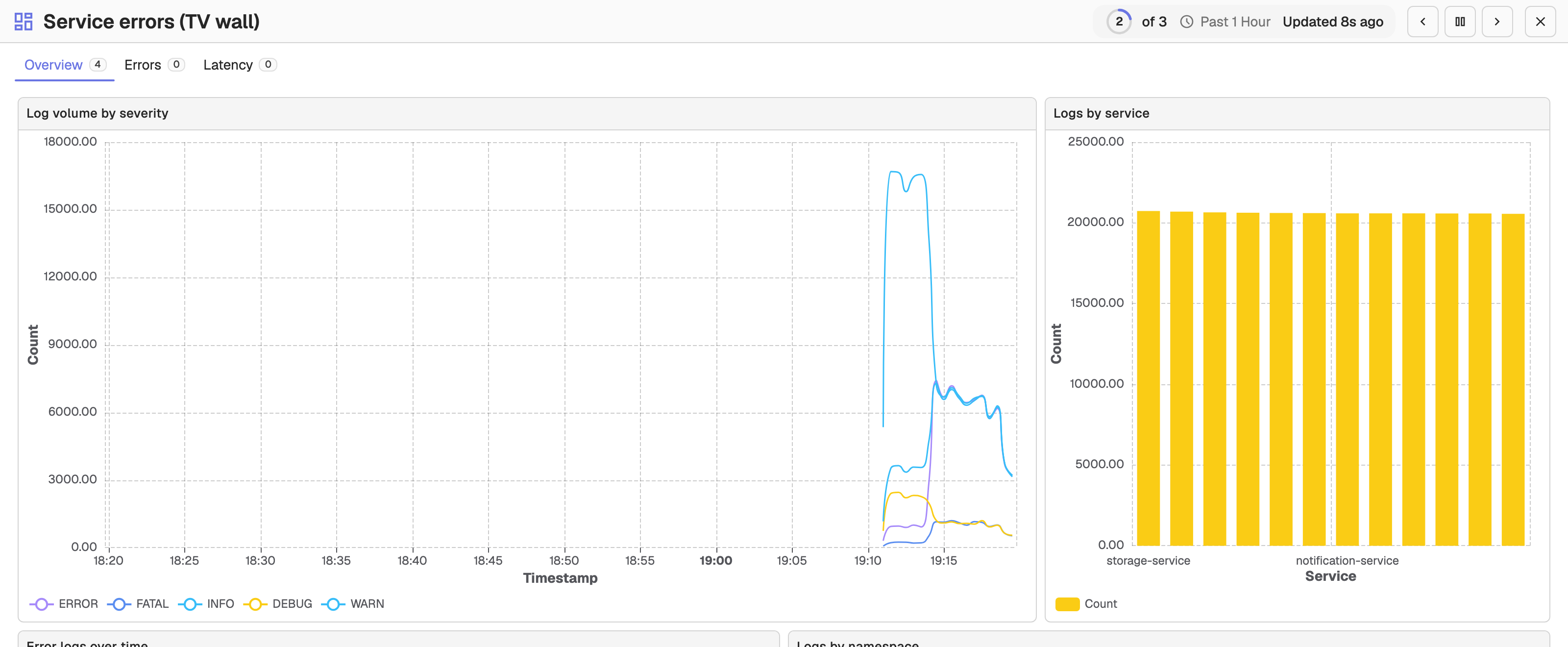The image size is (1568, 647).
Task: Click the 19:15 timestamp axis label
Action: (x=943, y=561)
